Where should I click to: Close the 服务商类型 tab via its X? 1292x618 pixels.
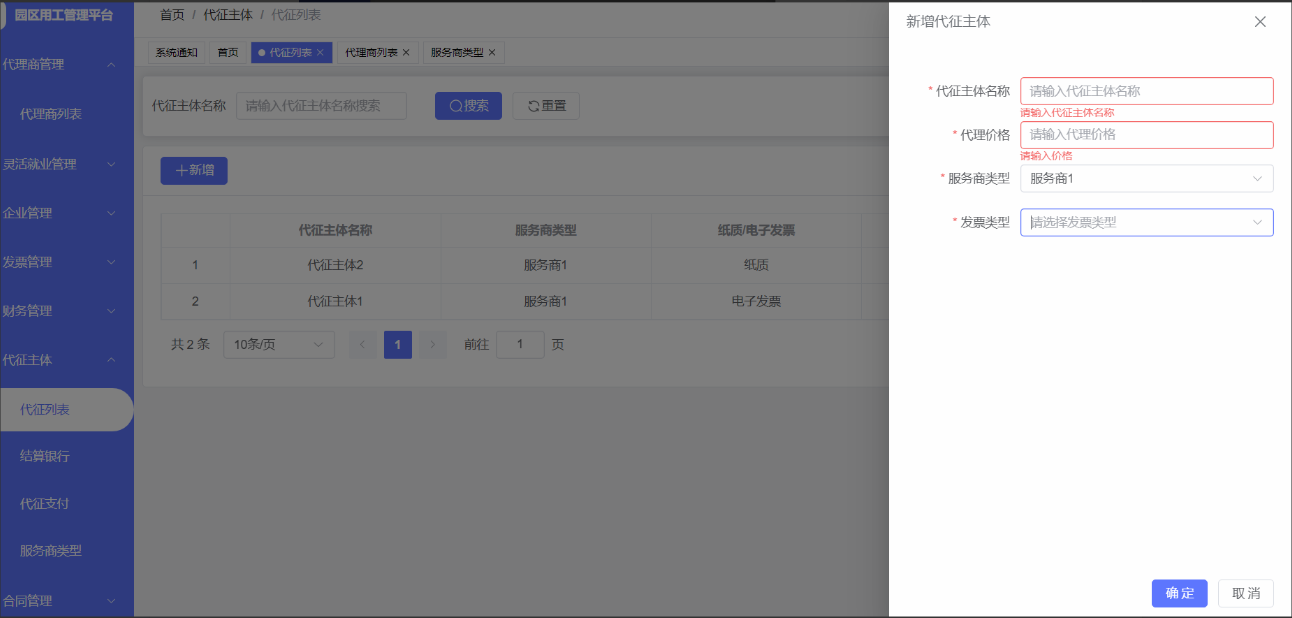pos(492,53)
